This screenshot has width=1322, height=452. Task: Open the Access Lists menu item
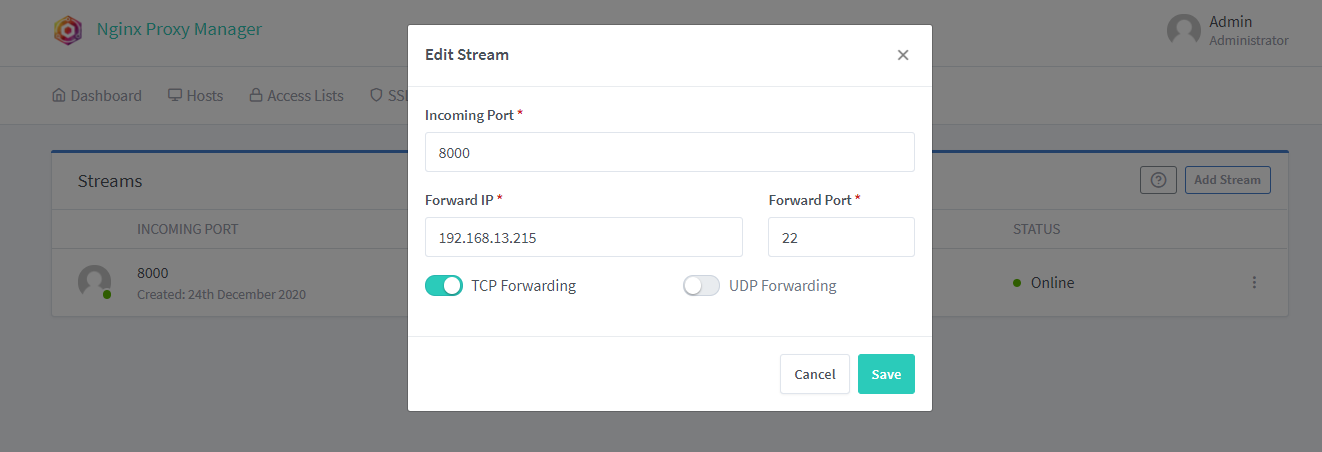pos(305,96)
